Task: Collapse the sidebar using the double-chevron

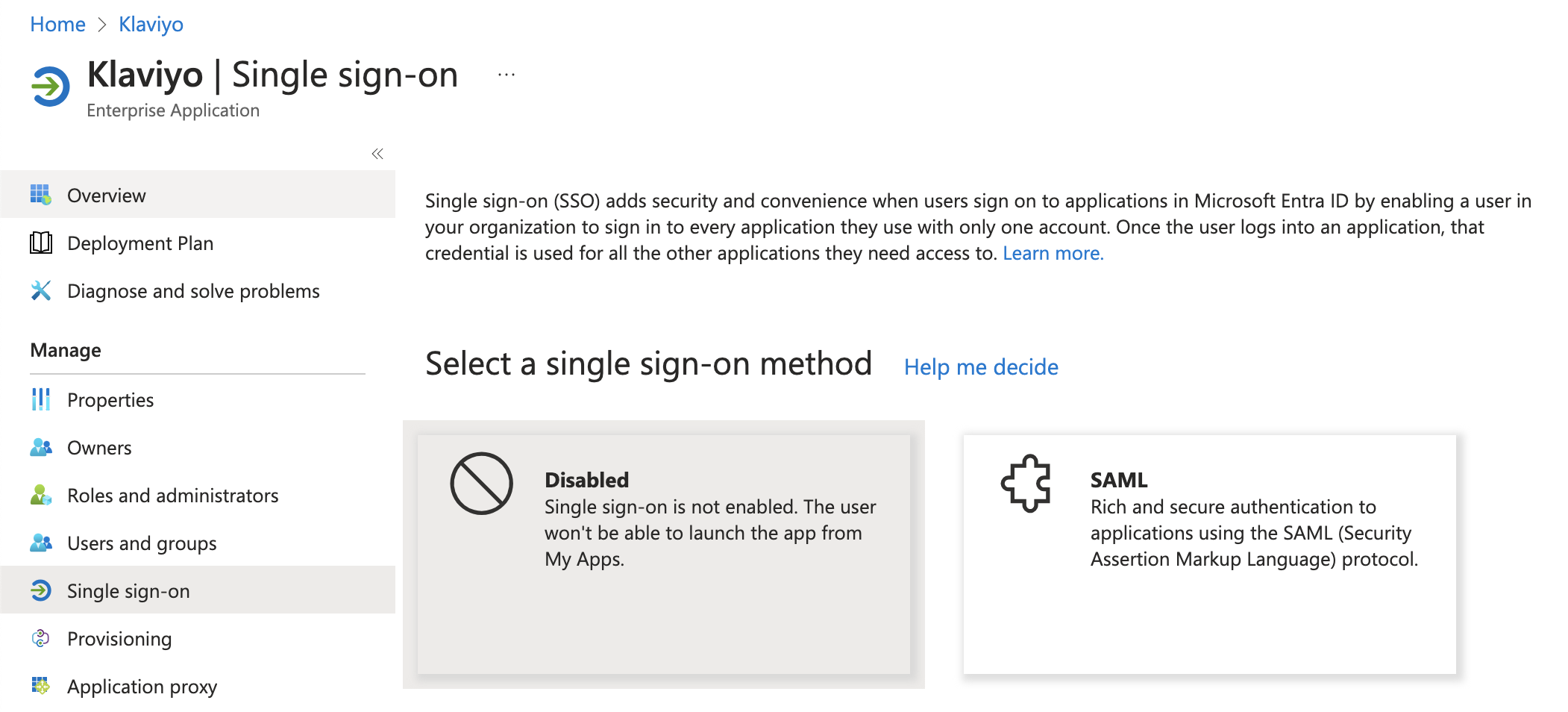Action: [x=377, y=153]
